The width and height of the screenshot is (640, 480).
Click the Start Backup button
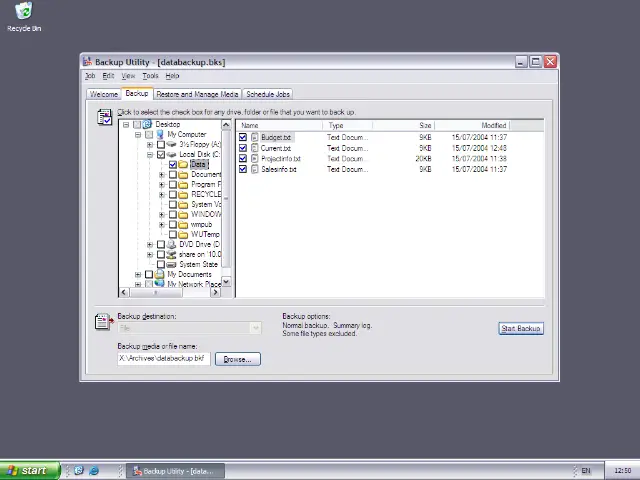(x=520, y=328)
